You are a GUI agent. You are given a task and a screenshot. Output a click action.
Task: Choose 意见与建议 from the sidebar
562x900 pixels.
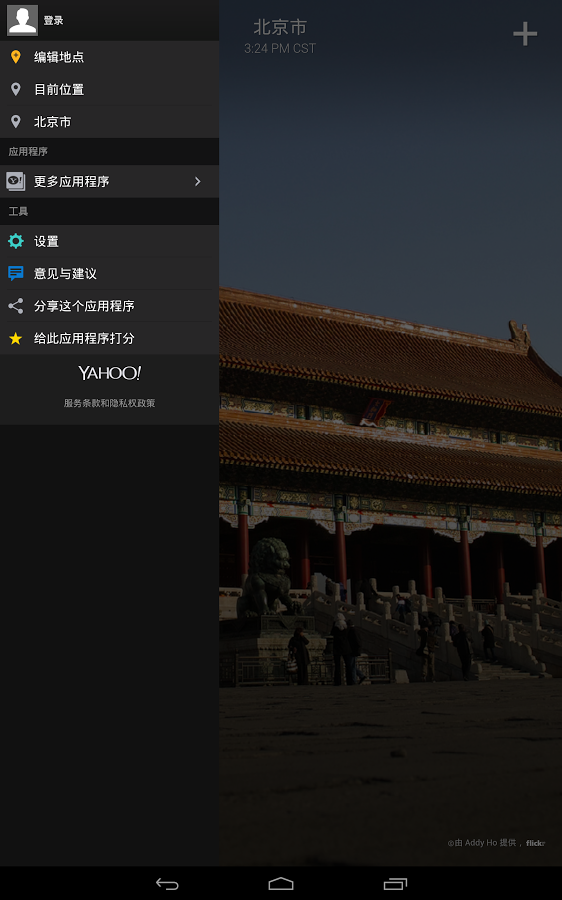[x=109, y=273]
